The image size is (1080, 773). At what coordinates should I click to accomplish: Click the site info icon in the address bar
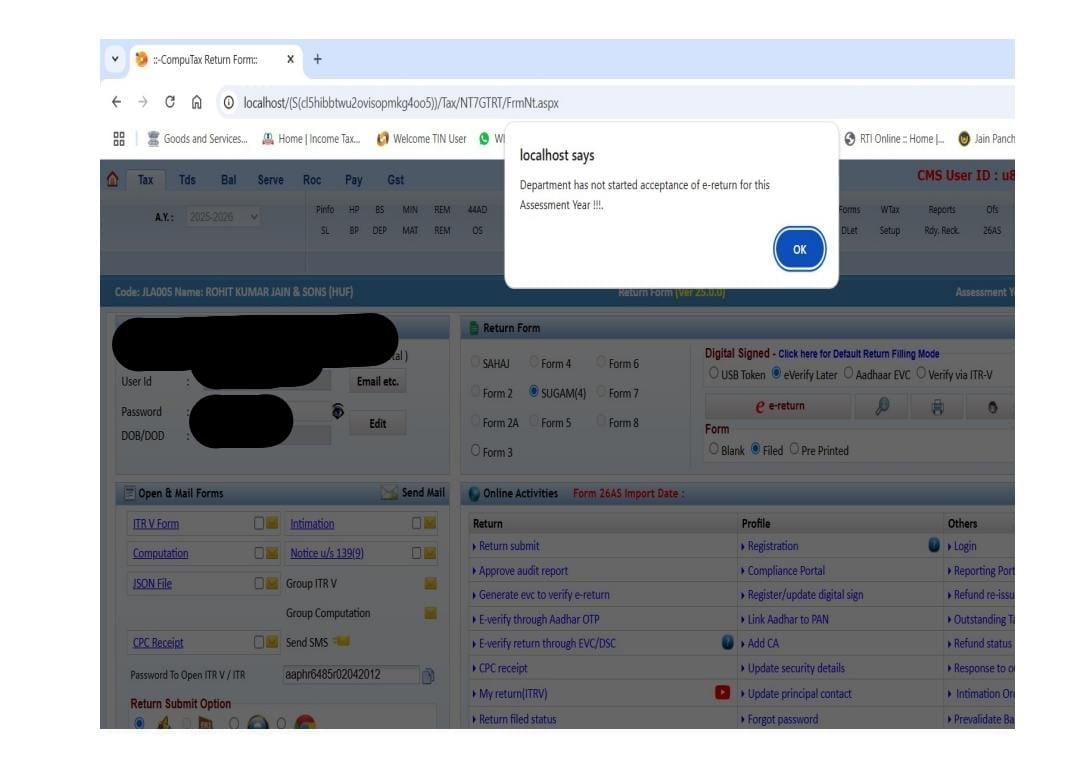click(229, 103)
